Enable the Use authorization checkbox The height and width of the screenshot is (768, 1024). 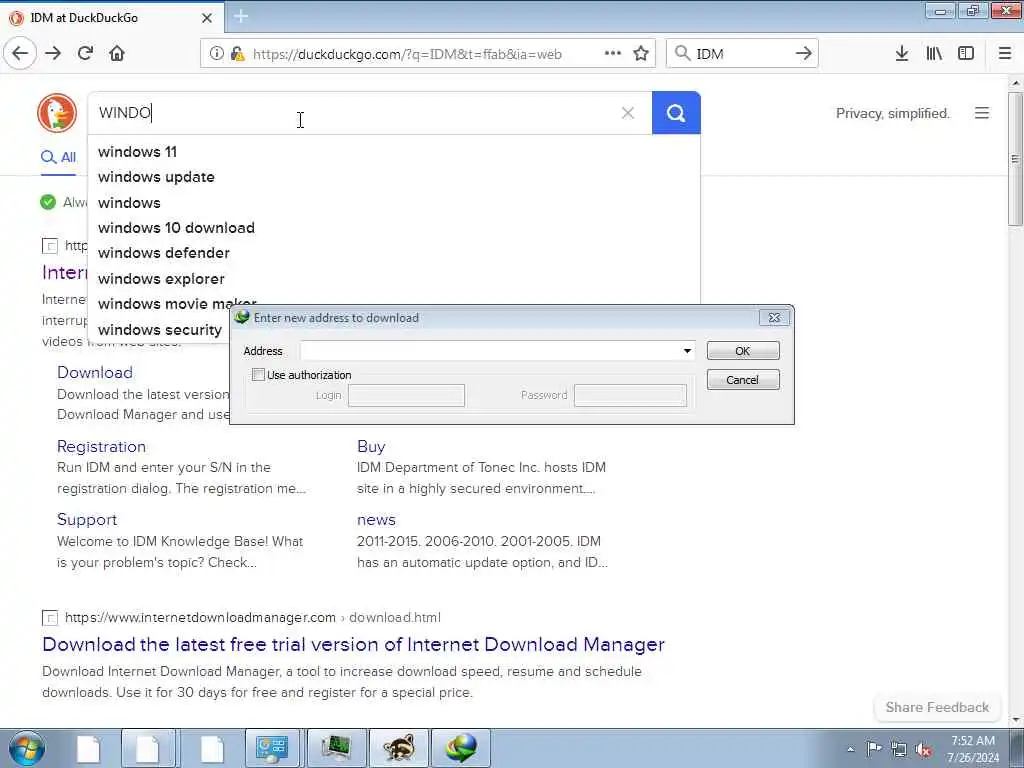258,375
